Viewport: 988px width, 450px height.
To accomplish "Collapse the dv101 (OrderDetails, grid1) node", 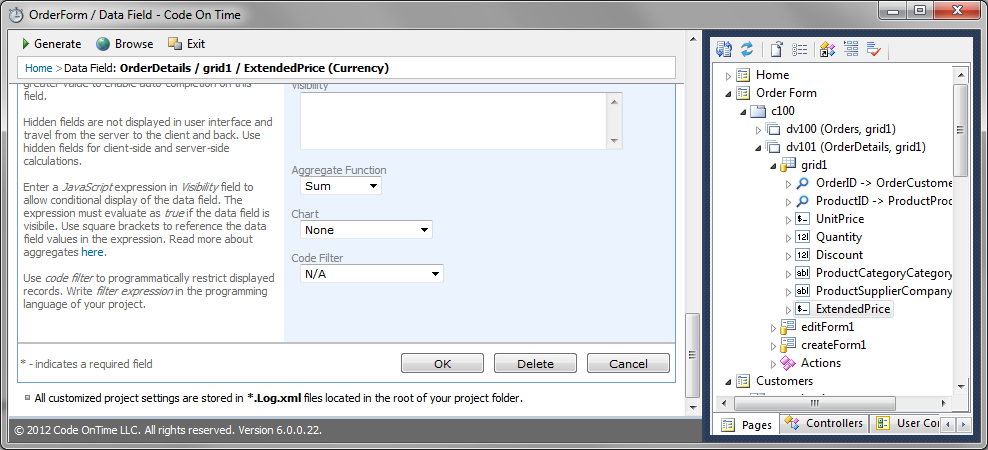I will (758, 147).
